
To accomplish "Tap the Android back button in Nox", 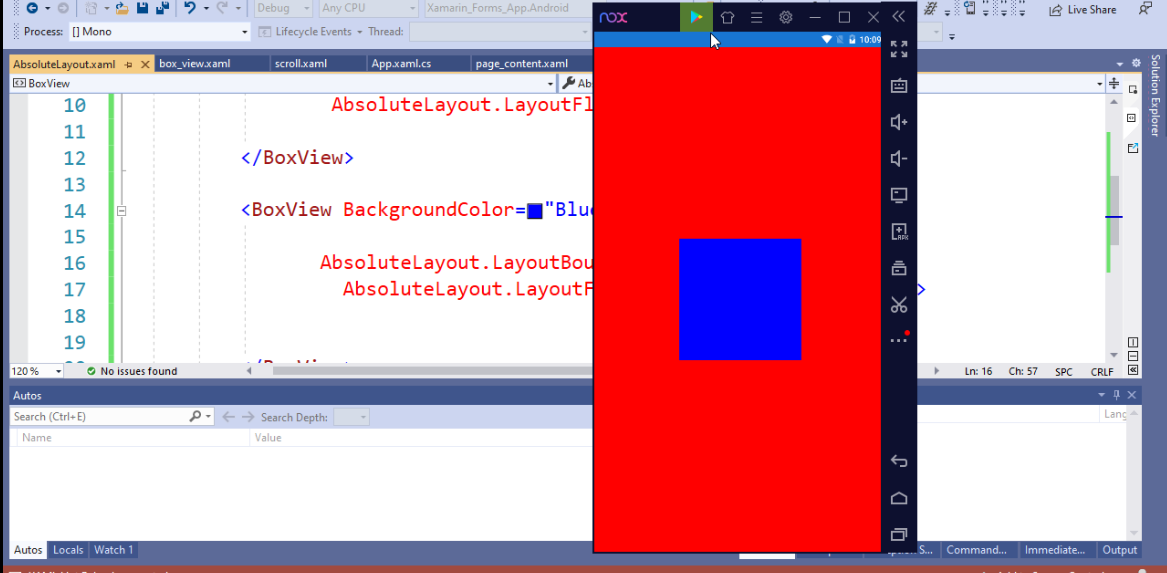I will coord(899,461).
